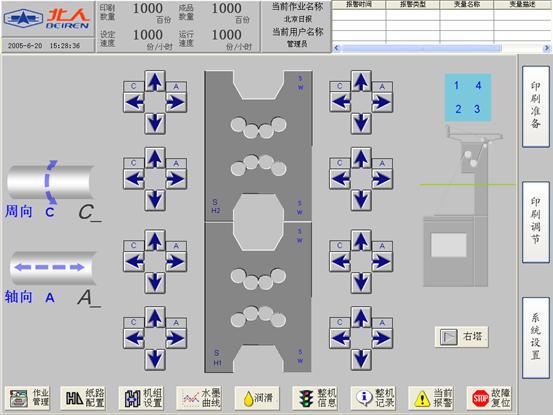Viewport: 553px width, 415px height.
Task: Open 机组设置 unit settings
Action: pos(142,398)
